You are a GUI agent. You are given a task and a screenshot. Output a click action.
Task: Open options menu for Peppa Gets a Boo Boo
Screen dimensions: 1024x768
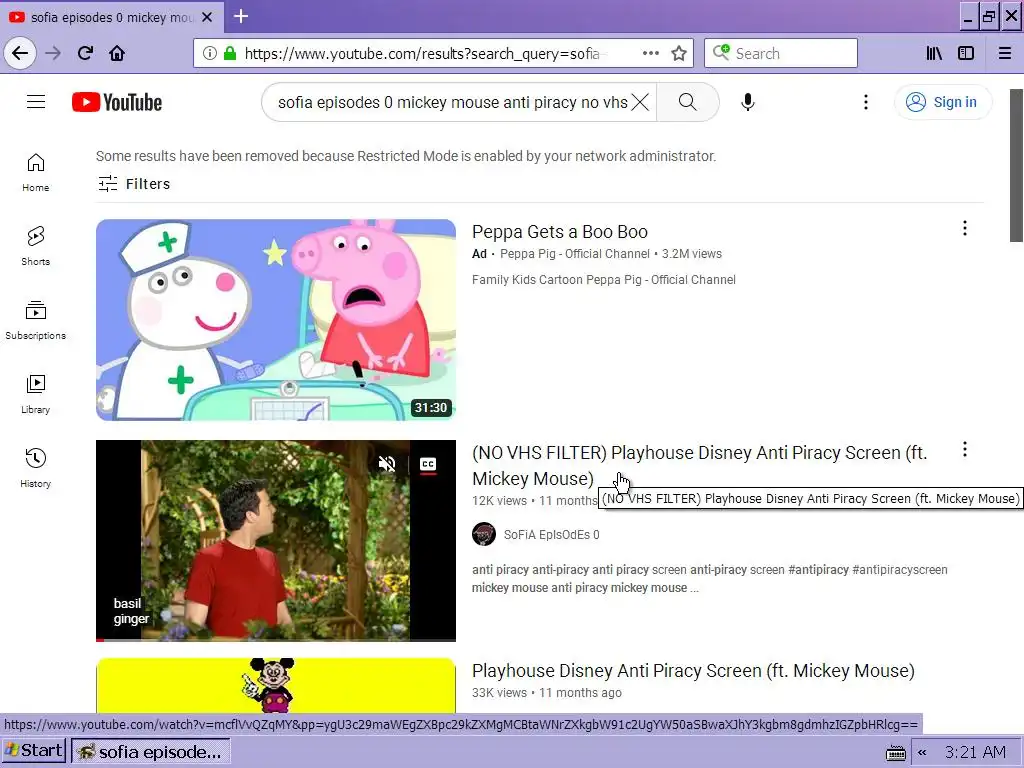click(965, 228)
